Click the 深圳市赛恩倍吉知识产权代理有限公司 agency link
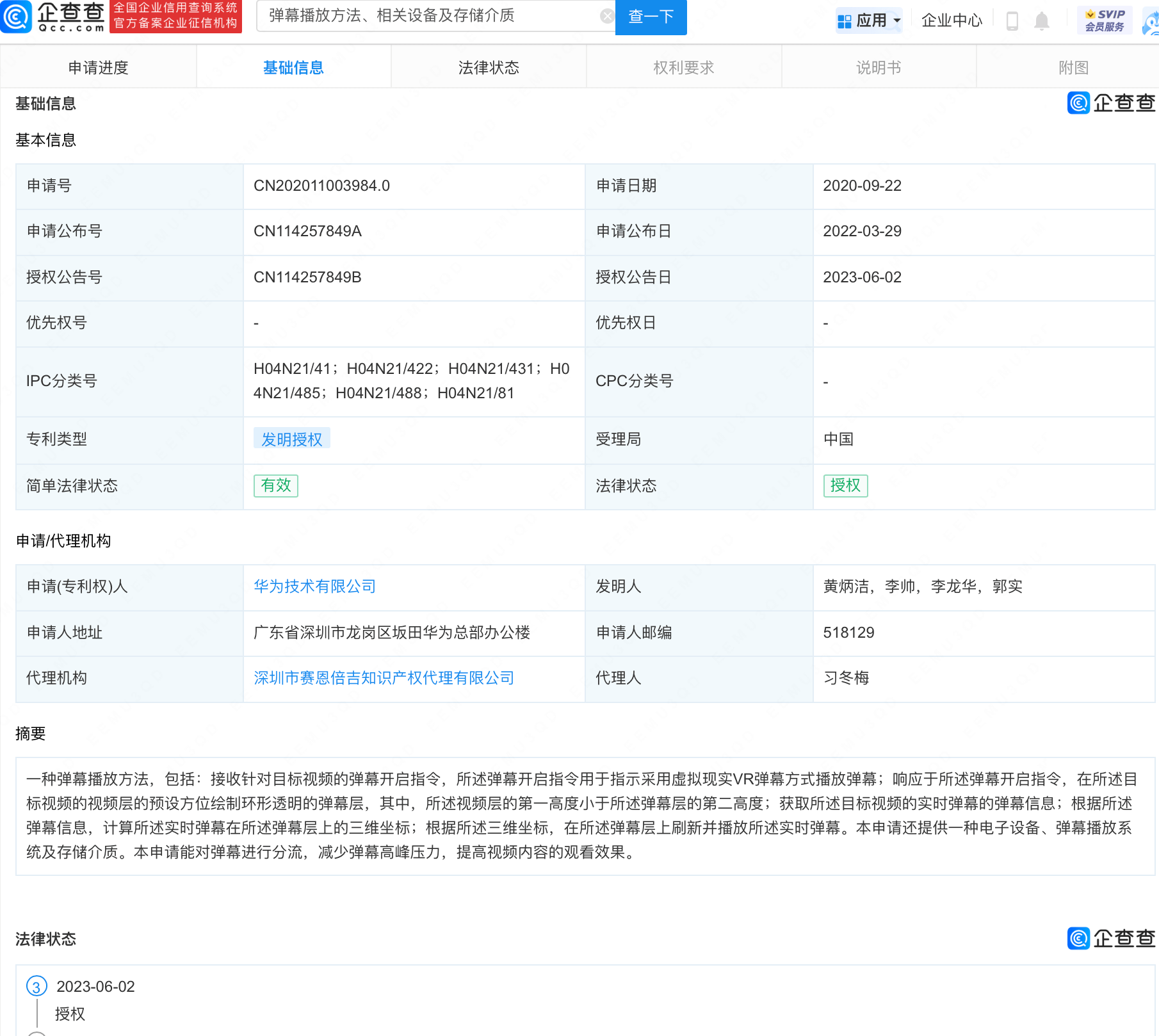The width and height of the screenshot is (1159, 1036). click(x=384, y=678)
